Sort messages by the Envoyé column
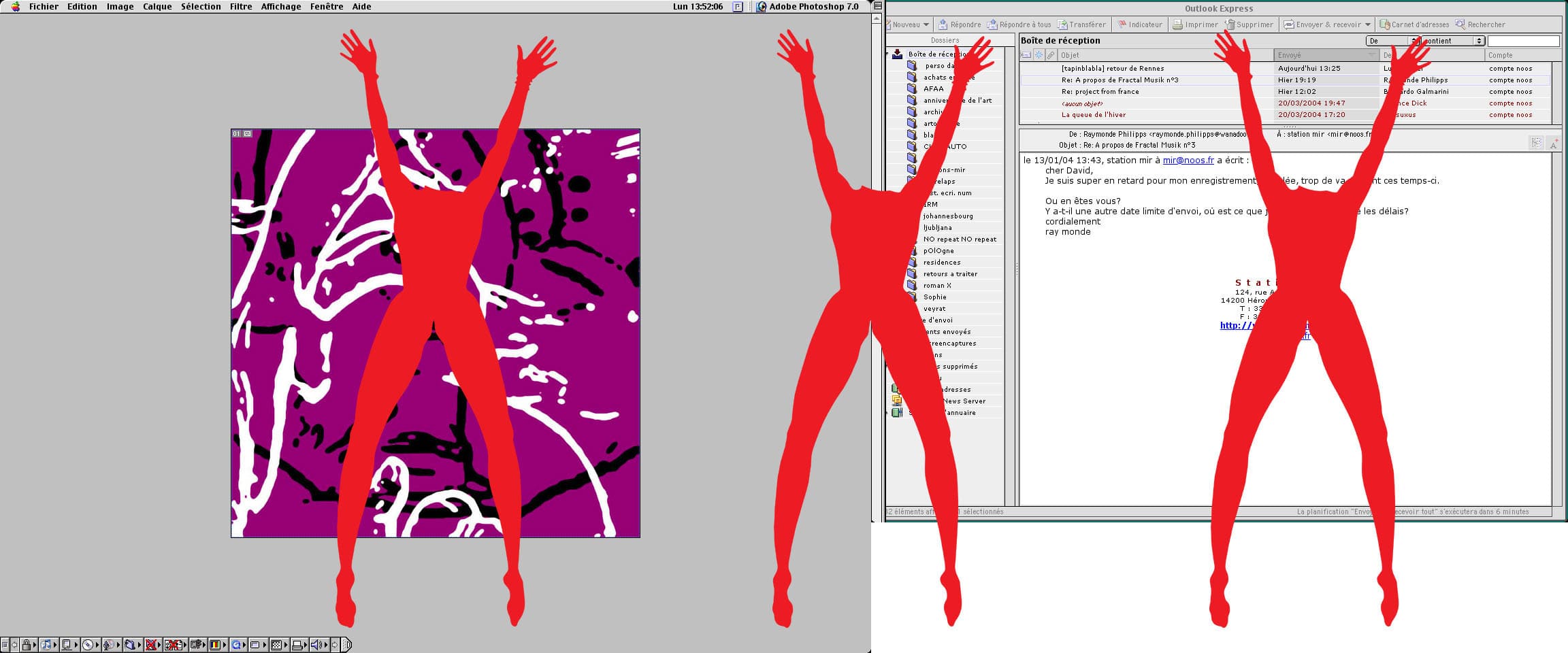This screenshot has width=1568, height=653. 1326,55
